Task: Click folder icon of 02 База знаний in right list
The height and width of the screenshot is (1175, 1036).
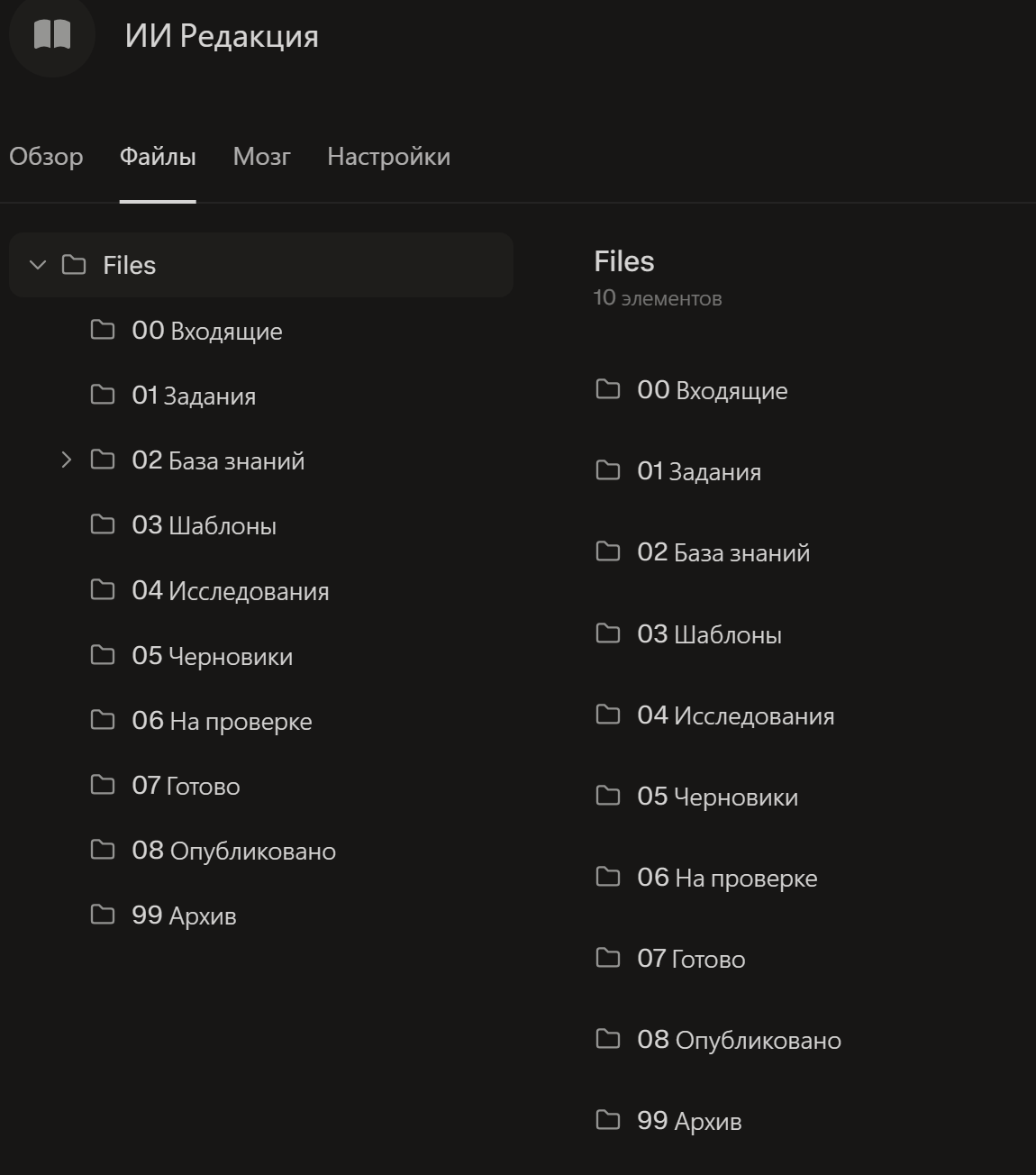Action: point(608,551)
